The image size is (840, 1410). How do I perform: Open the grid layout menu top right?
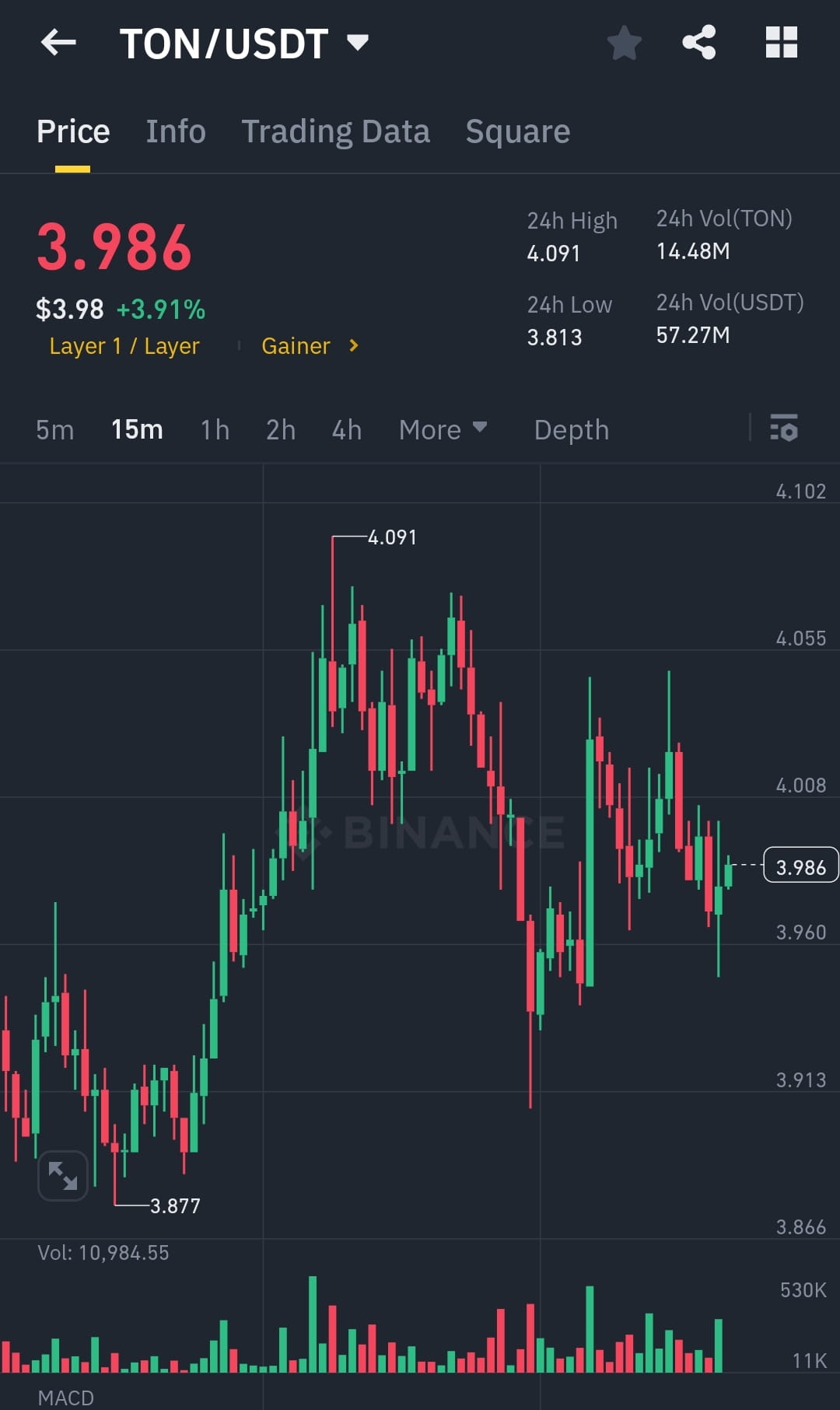782,43
